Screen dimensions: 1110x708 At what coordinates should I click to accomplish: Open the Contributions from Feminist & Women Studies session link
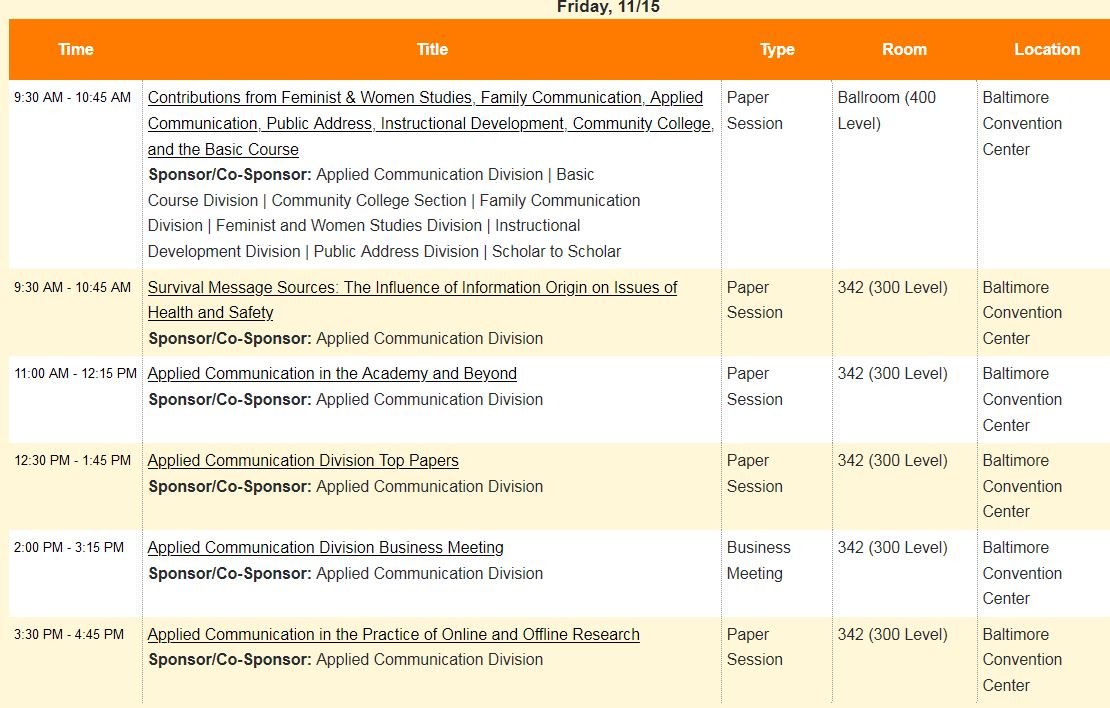tap(430, 123)
